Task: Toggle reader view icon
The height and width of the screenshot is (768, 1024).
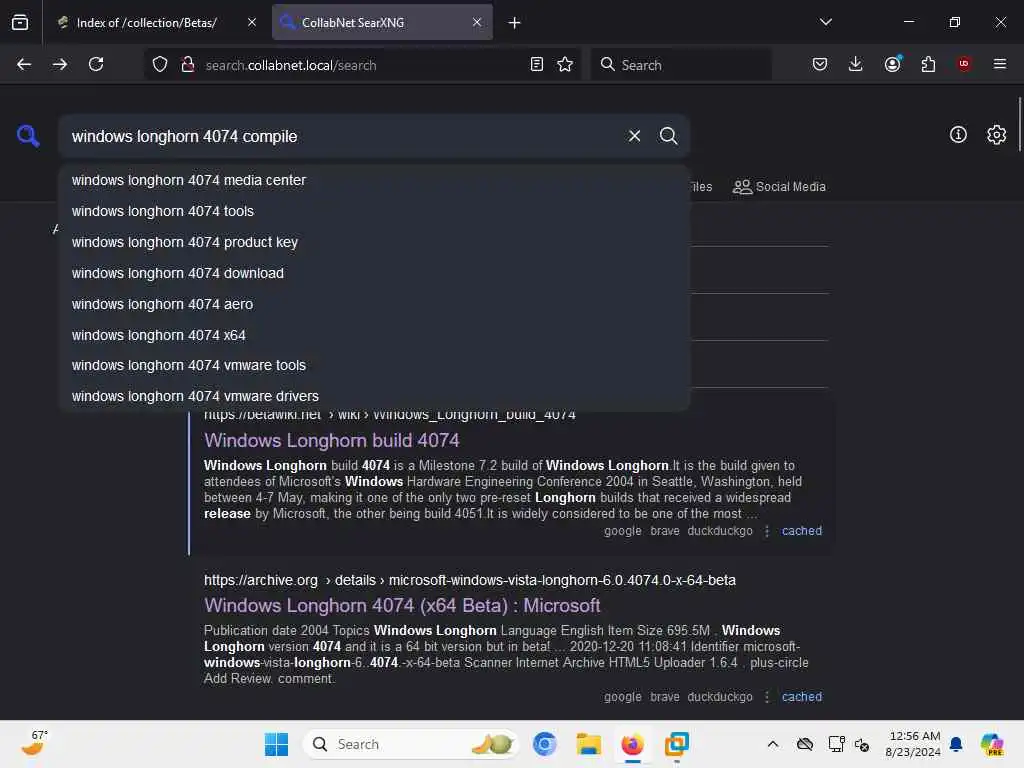Action: tap(537, 64)
